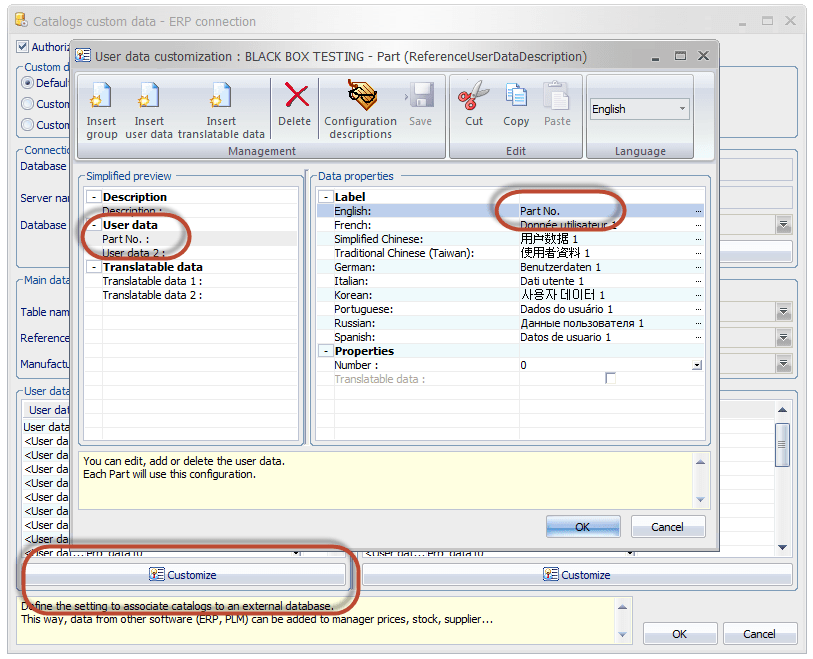The width and height of the screenshot is (813, 659).
Task: Toggle the Translatable data checkbox
Action: (x=610, y=379)
